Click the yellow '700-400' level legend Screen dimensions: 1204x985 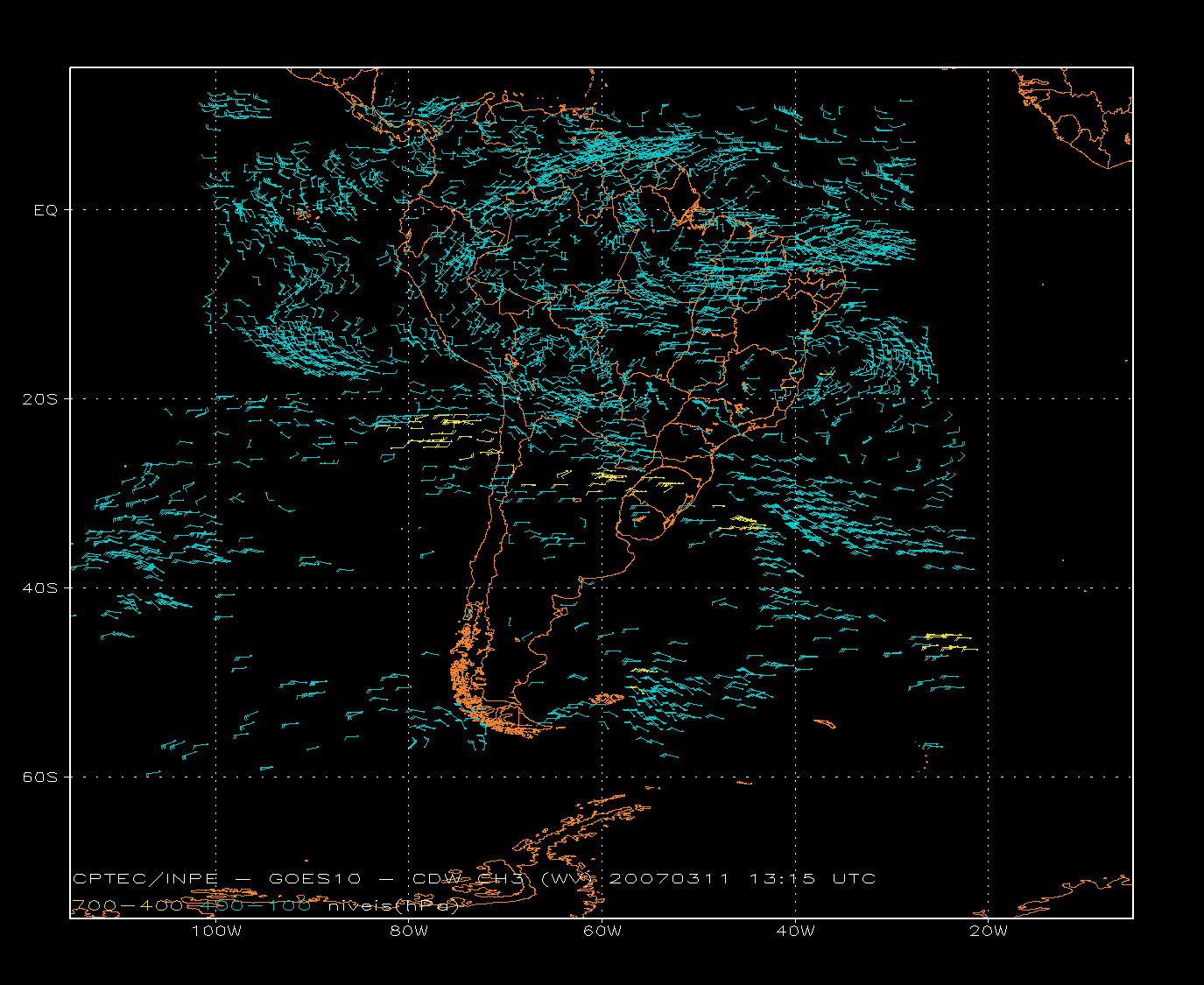129,905
